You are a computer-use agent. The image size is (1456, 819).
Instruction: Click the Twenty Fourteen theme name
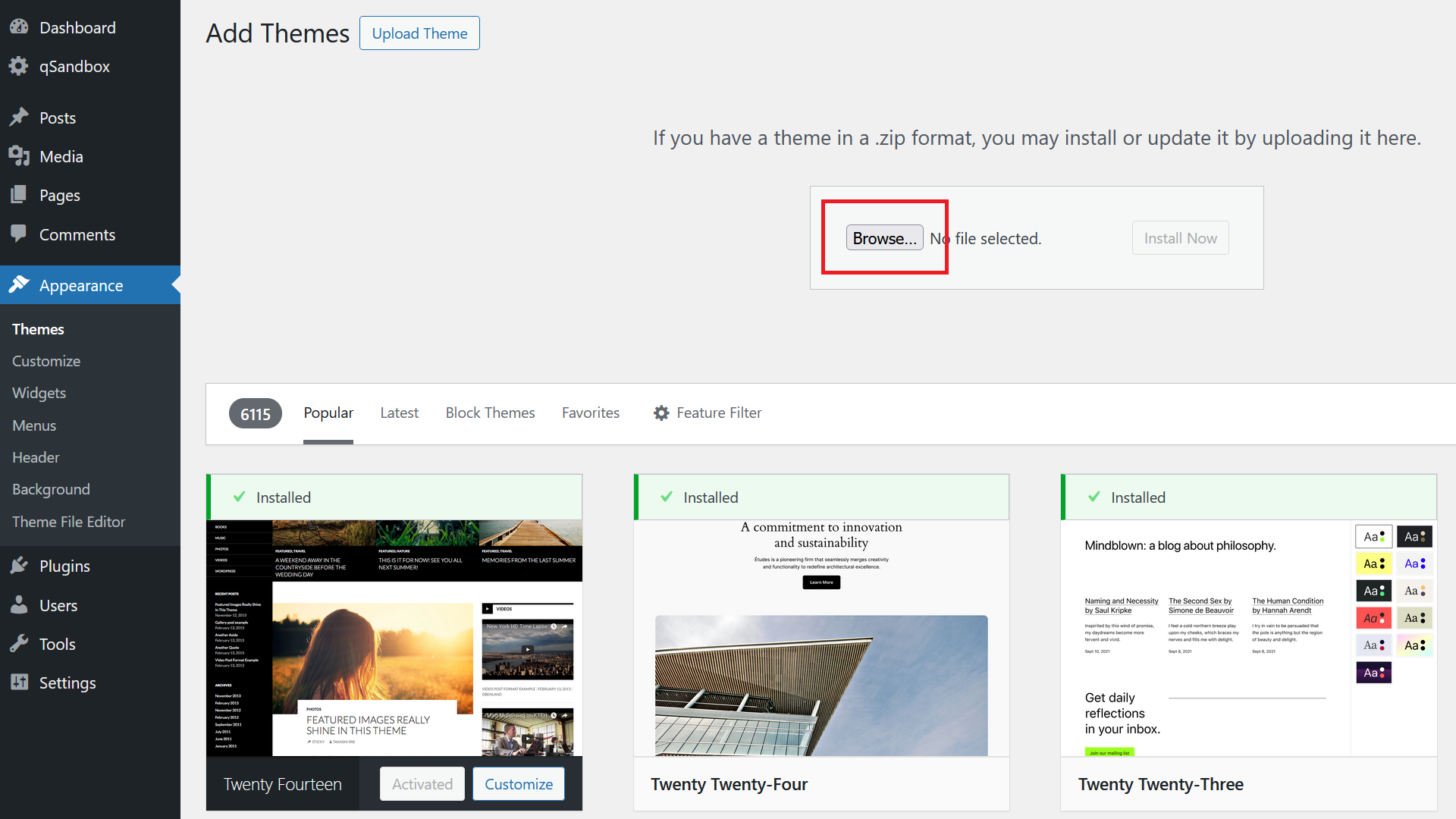[283, 784]
